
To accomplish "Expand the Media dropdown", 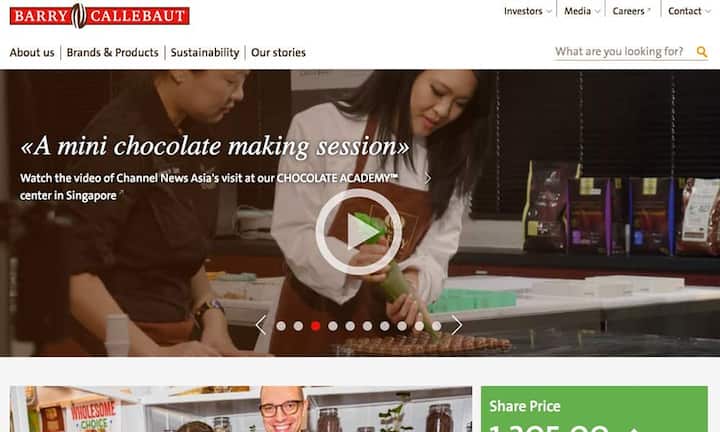I will pyautogui.click(x=582, y=11).
